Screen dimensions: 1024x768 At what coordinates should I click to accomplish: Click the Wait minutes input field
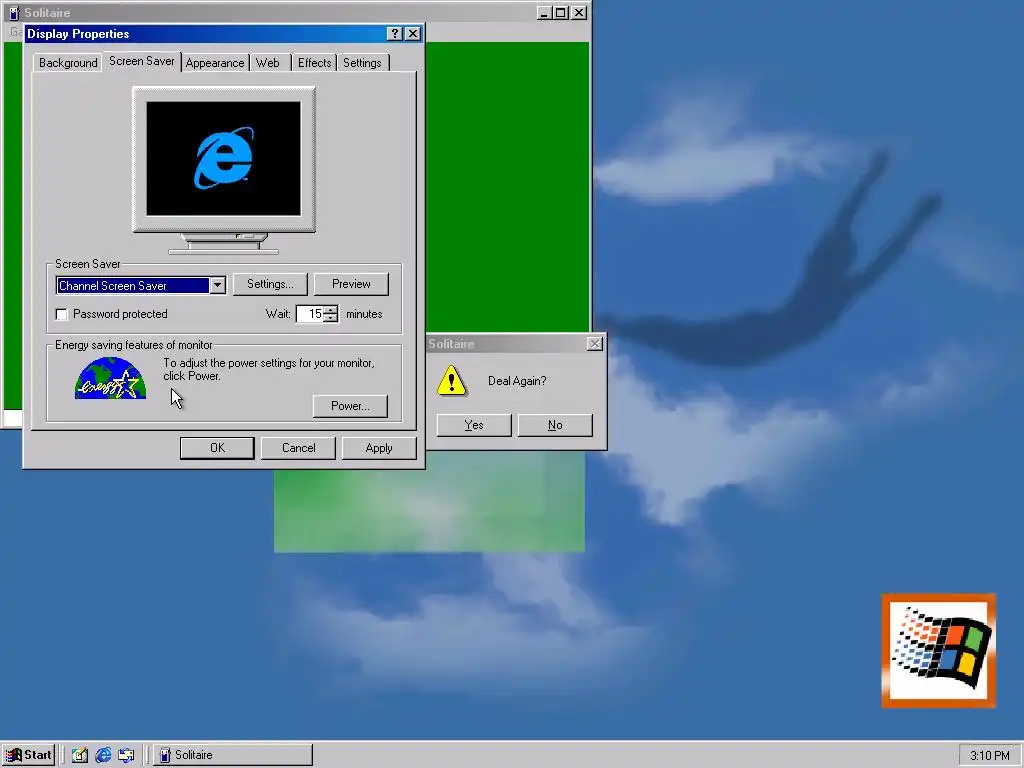pyautogui.click(x=310, y=314)
